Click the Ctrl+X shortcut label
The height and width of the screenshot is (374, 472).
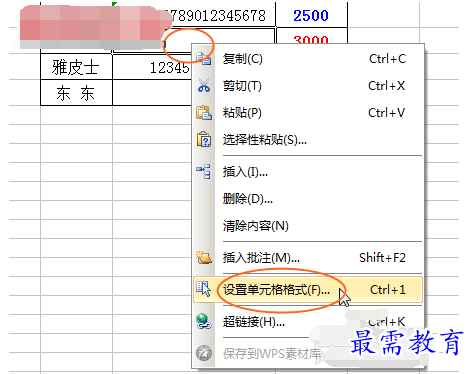pos(387,86)
